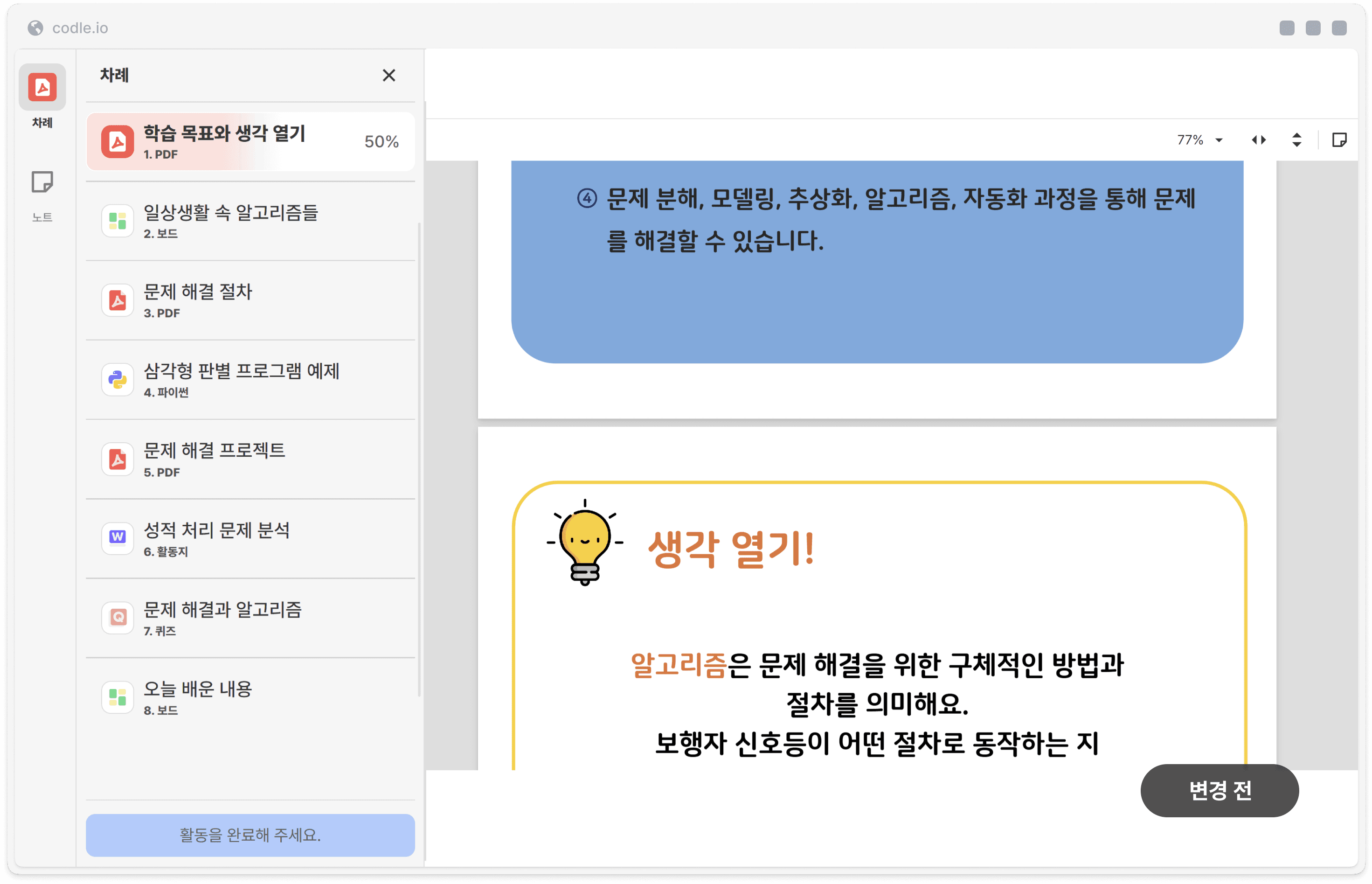Viewport: 1372px width, 884px height.
Task: Click the 차례 PDF icon in the sidebar
Action: pyautogui.click(x=42, y=87)
